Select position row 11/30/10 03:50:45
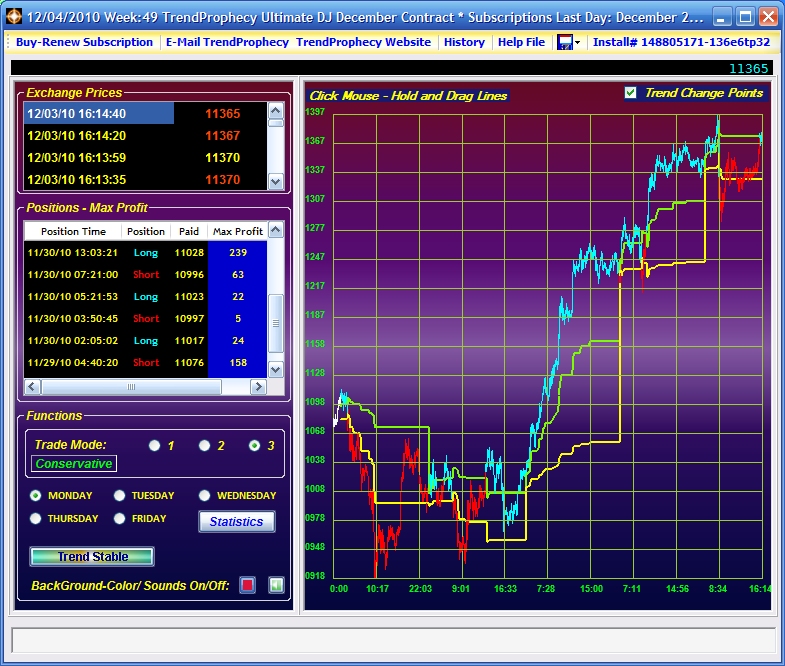The height and width of the screenshot is (666, 785). (145, 318)
